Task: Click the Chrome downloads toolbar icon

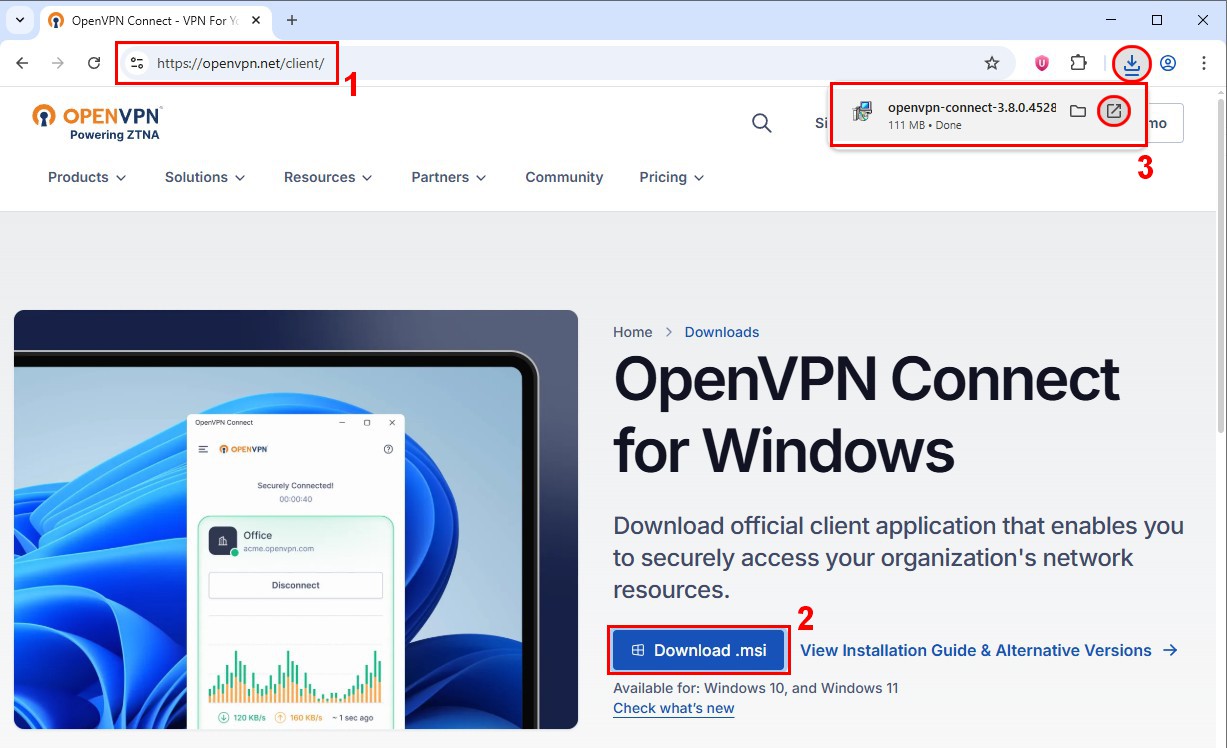Action: point(1131,63)
